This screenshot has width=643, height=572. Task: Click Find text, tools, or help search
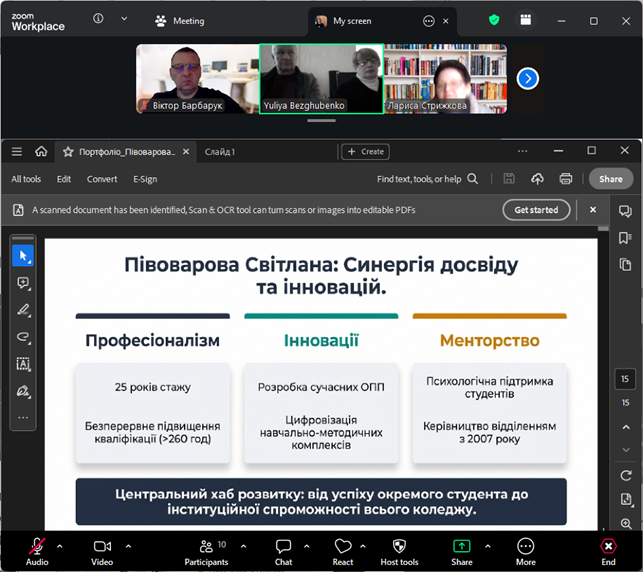click(x=427, y=179)
